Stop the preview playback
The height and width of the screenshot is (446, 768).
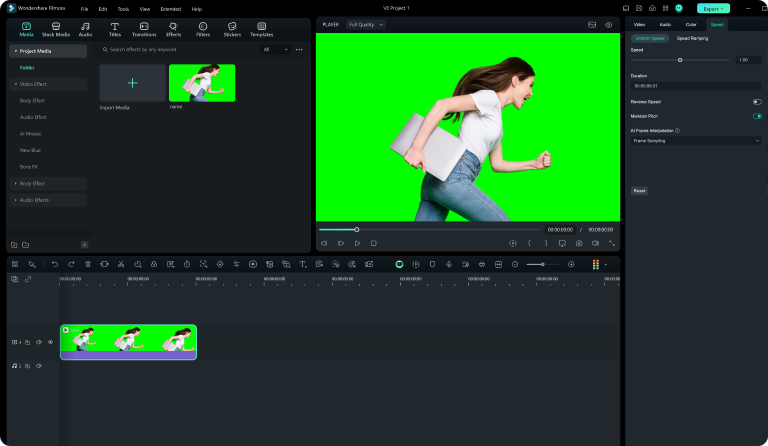[x=374, y=243]
